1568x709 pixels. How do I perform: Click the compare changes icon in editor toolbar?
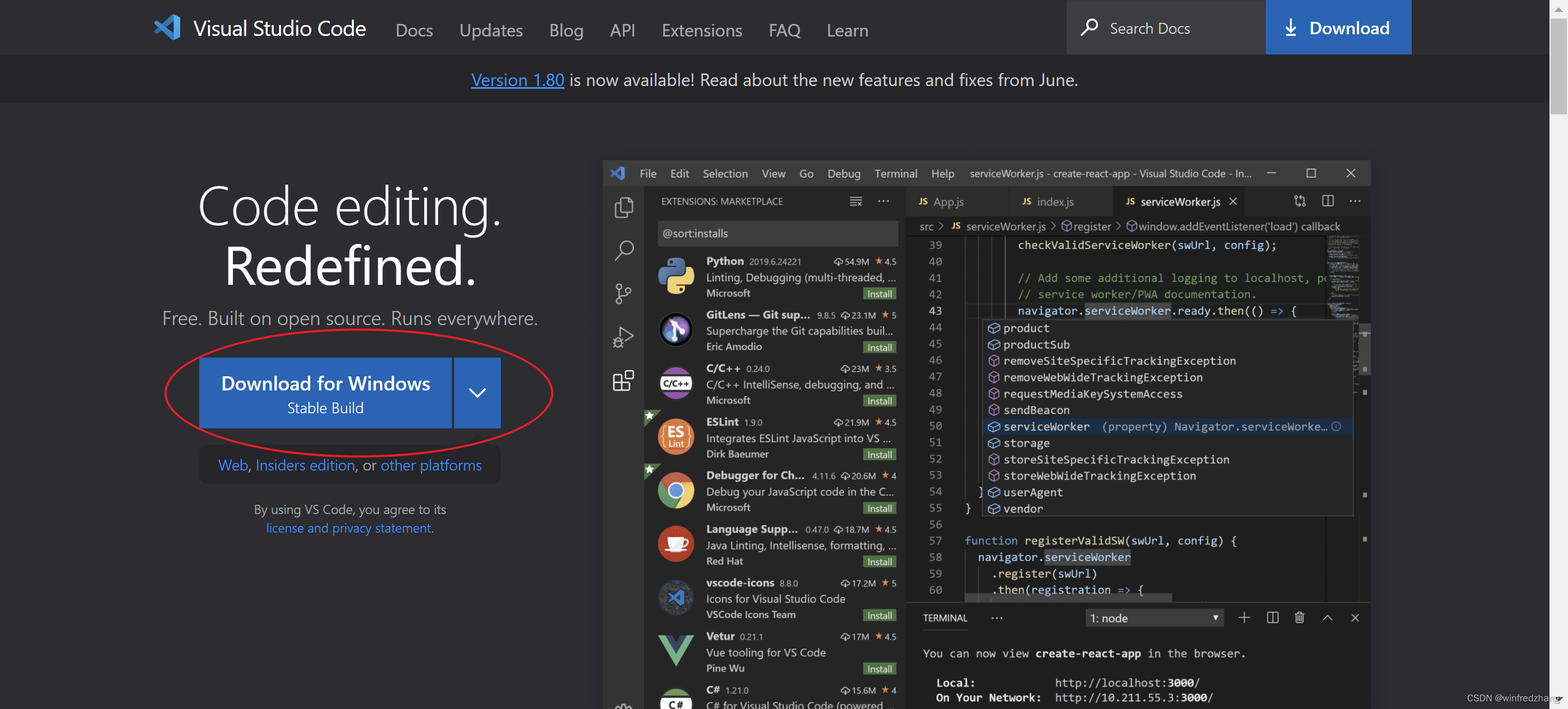click(x=1300, y=201)
